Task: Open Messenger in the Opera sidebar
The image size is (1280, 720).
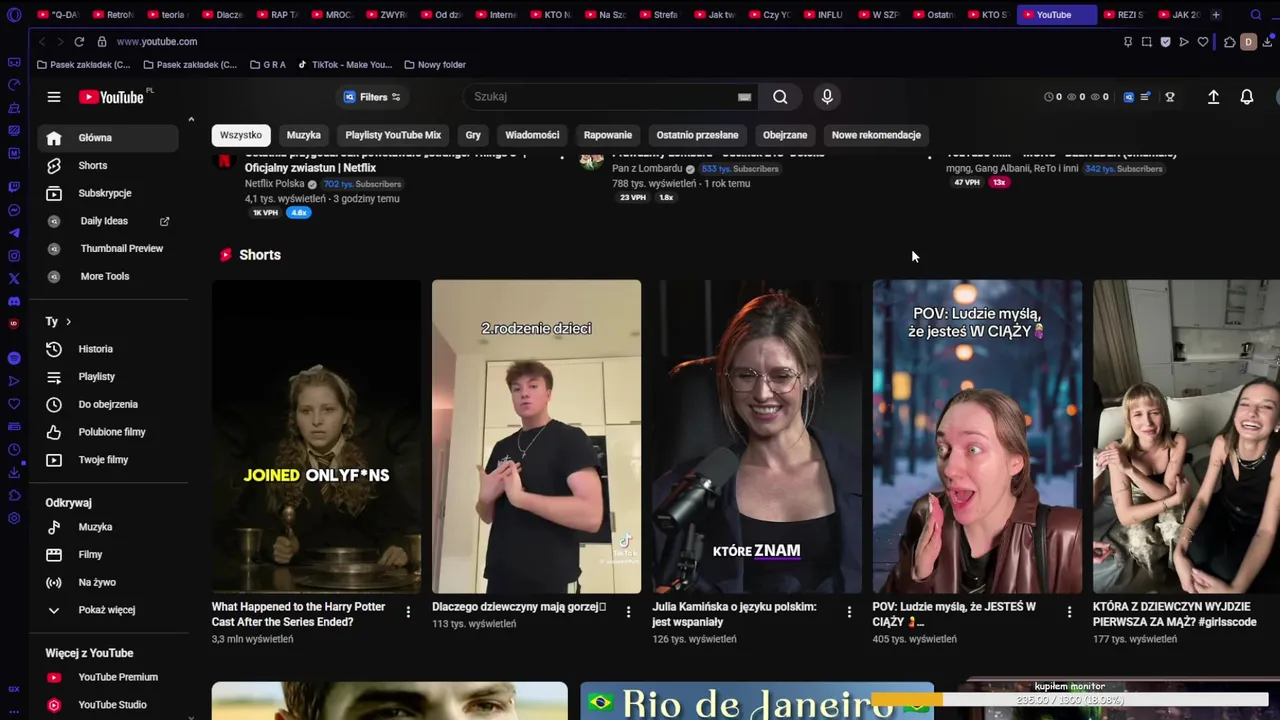Action: coord(14,210)
